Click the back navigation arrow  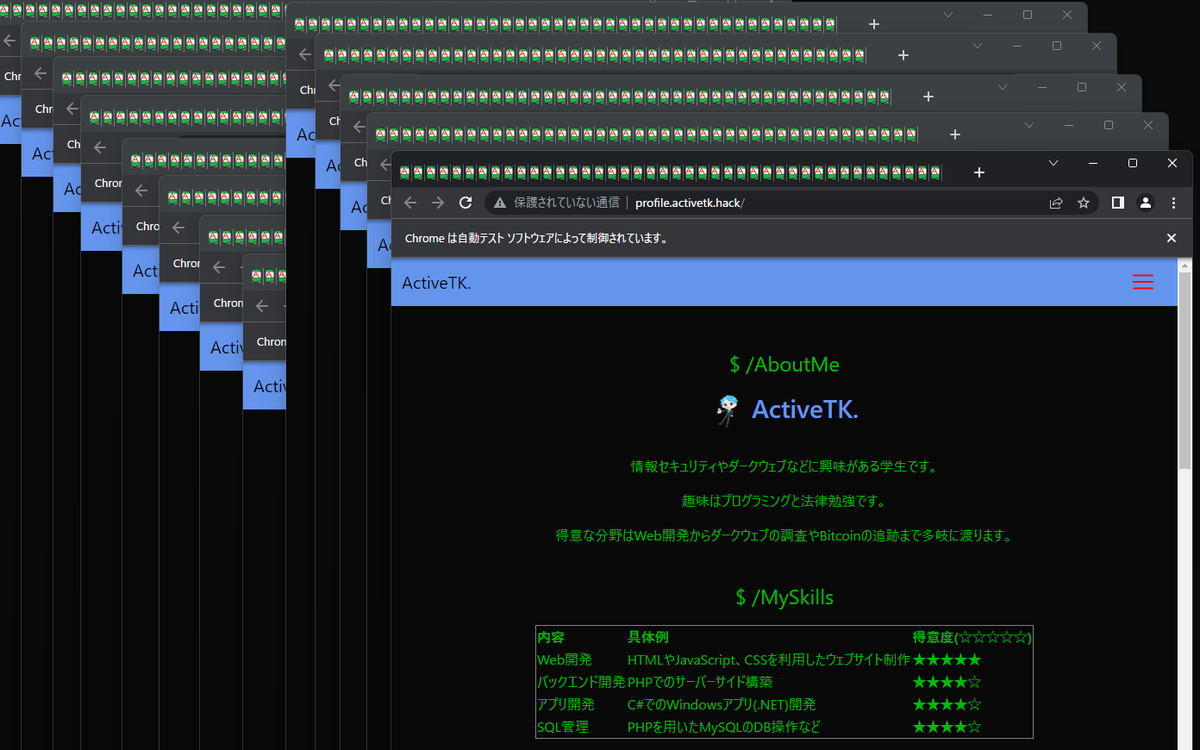(x=410, y=202)
